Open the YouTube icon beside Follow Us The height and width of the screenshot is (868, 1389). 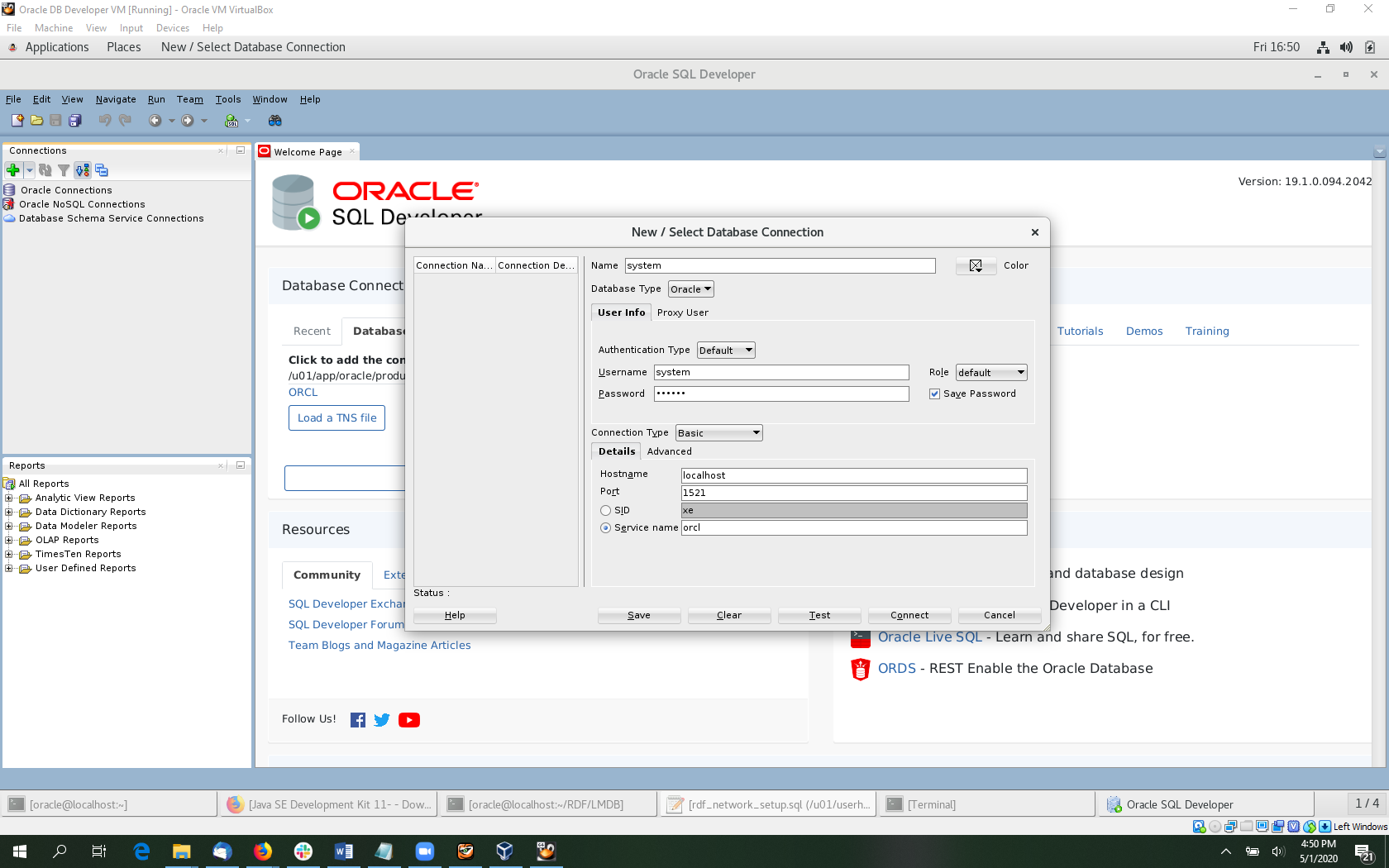click(408, 720)
